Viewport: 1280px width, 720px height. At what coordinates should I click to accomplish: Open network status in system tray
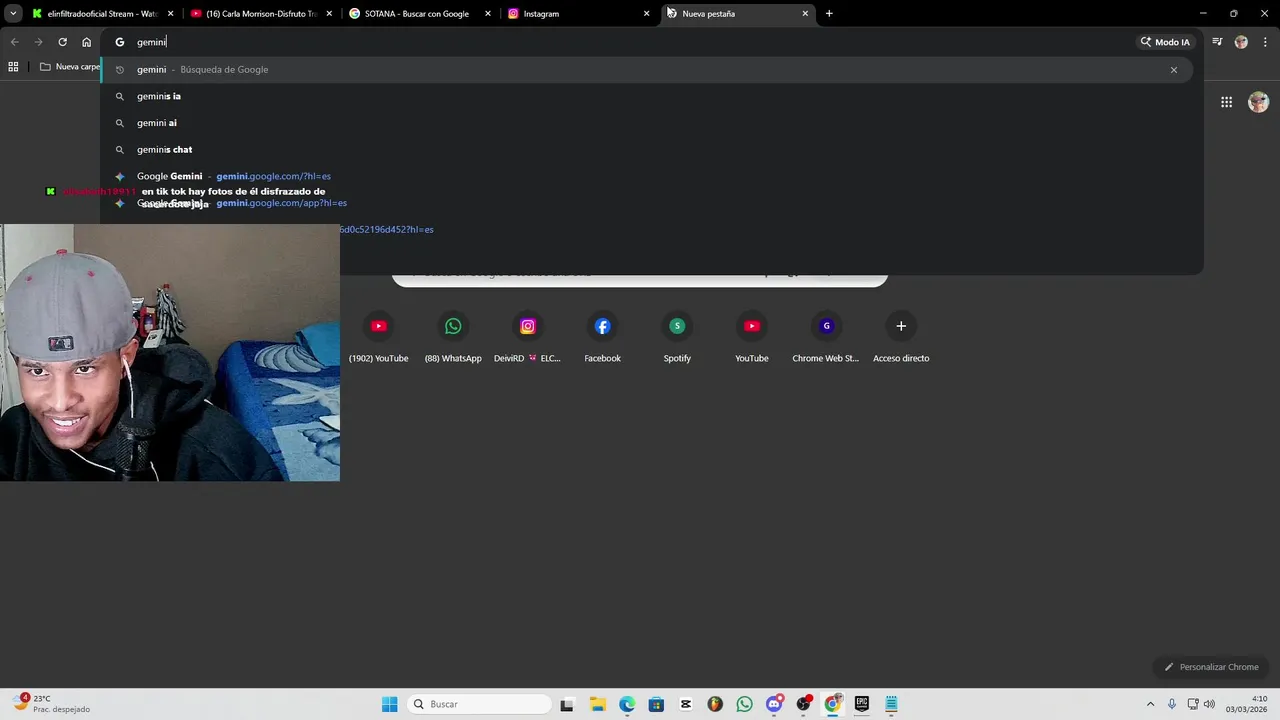1193,704
